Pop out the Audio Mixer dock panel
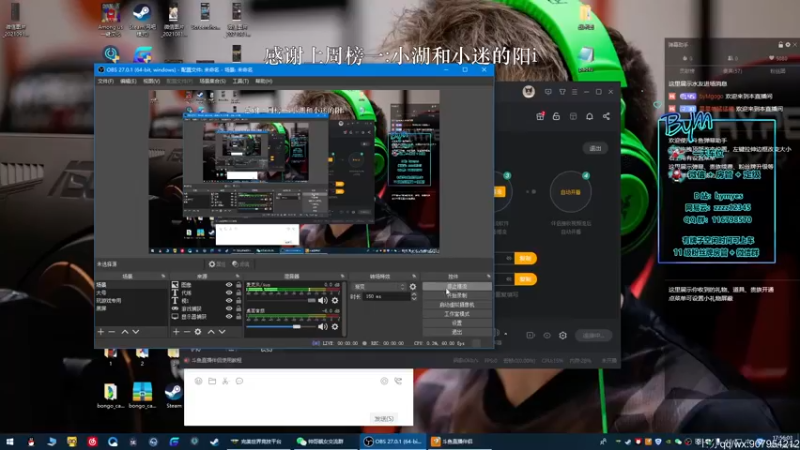 342,276
